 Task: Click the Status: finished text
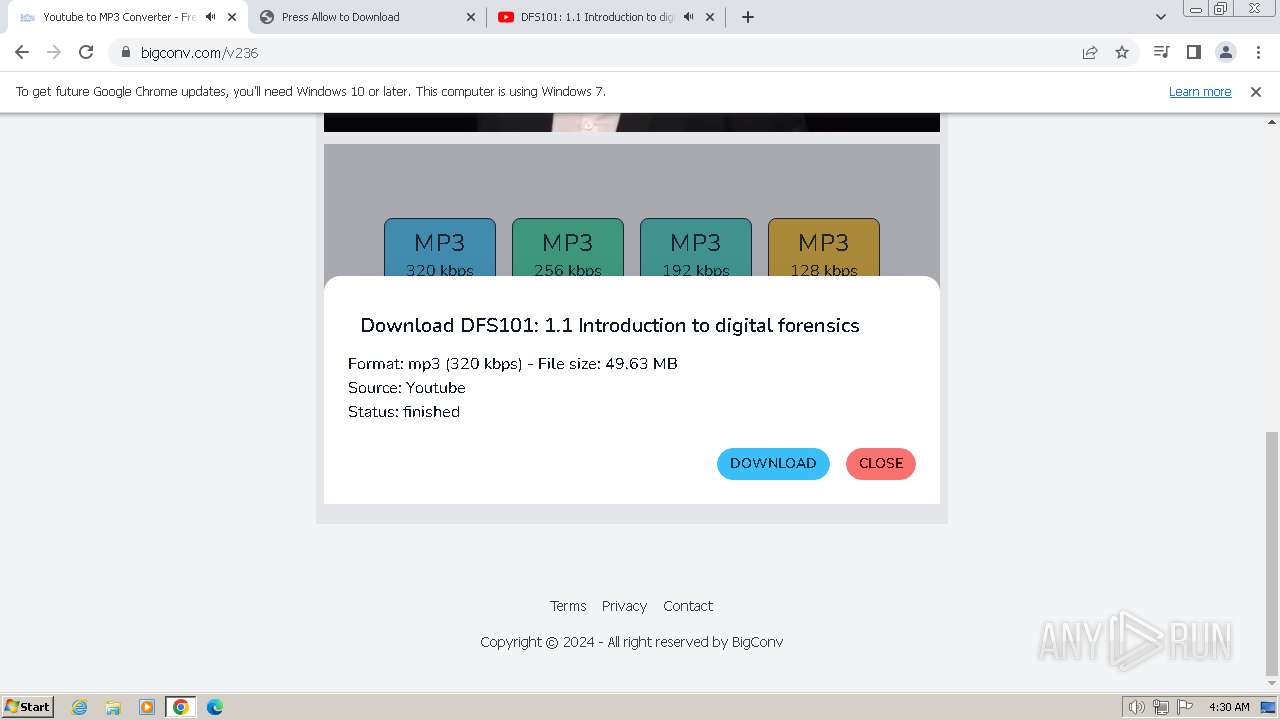(x=404, y=412)
